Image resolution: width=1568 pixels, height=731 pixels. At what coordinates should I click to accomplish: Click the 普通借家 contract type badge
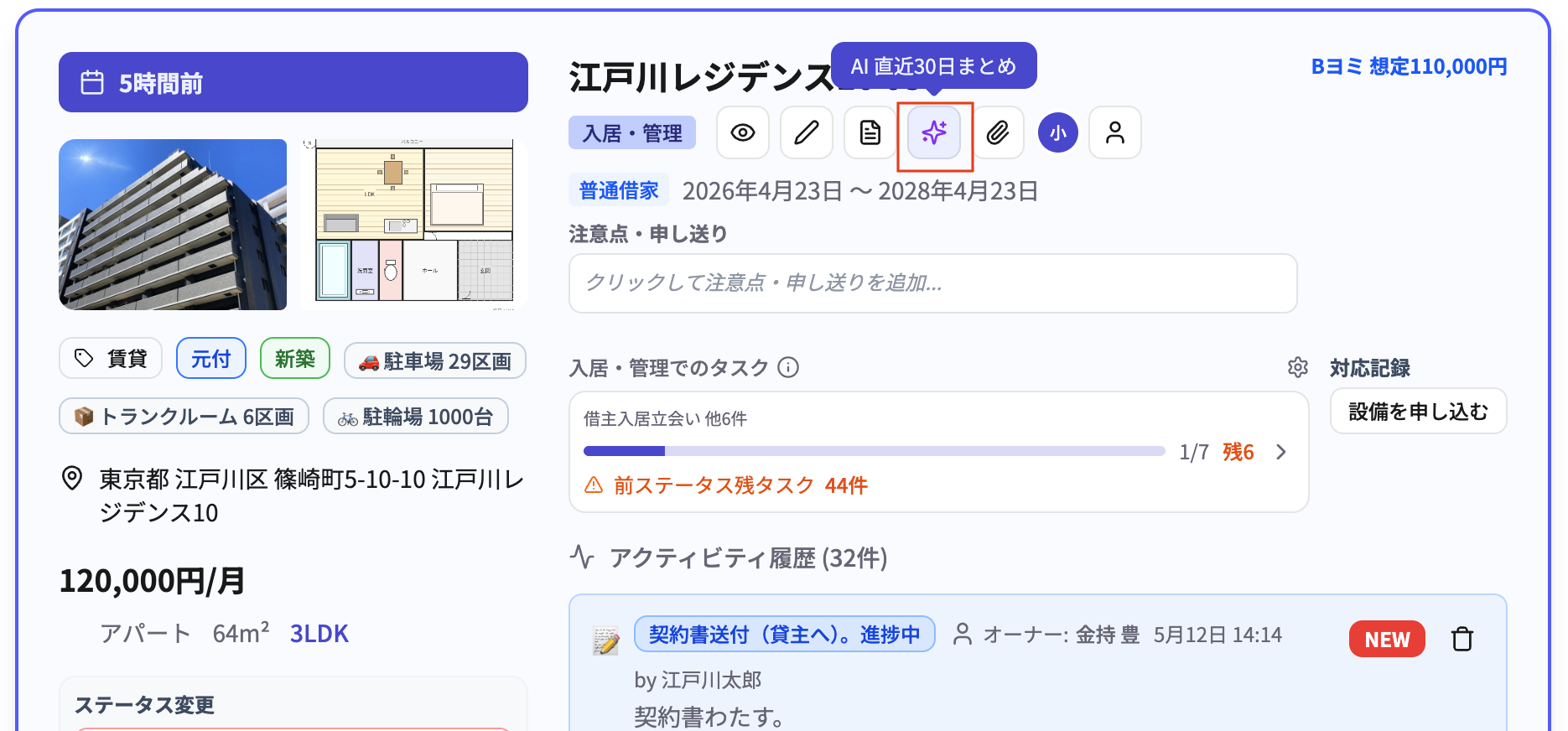tap(619, 190)
